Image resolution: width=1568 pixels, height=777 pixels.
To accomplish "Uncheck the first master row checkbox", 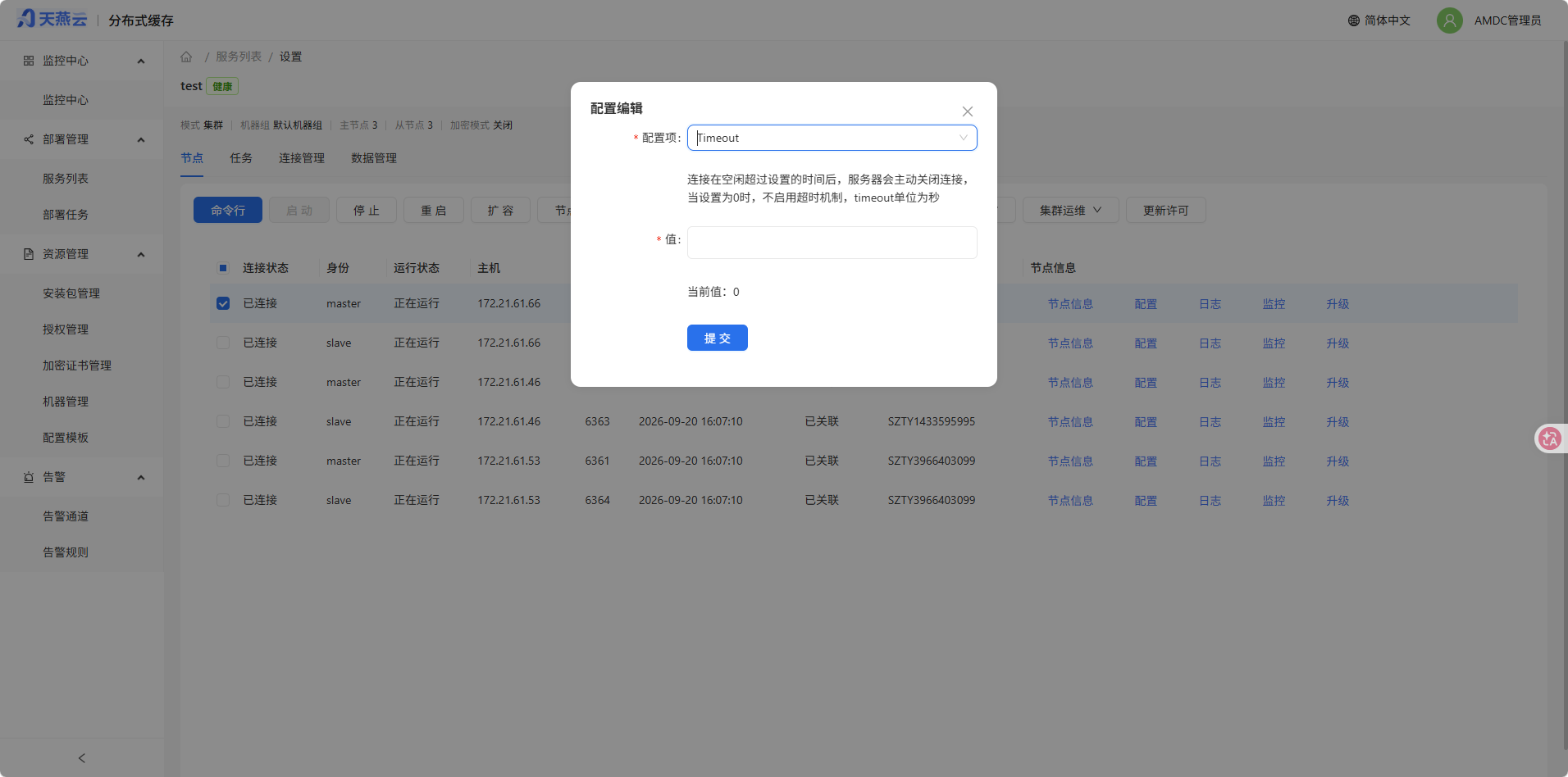I will (223, 303).
